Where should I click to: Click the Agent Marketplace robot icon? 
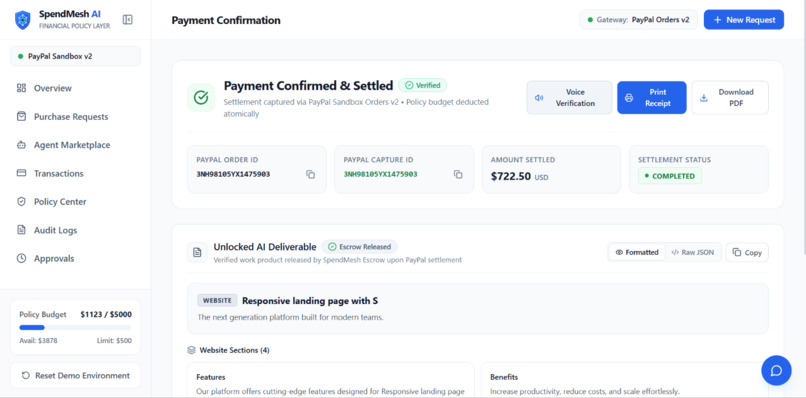21,145
